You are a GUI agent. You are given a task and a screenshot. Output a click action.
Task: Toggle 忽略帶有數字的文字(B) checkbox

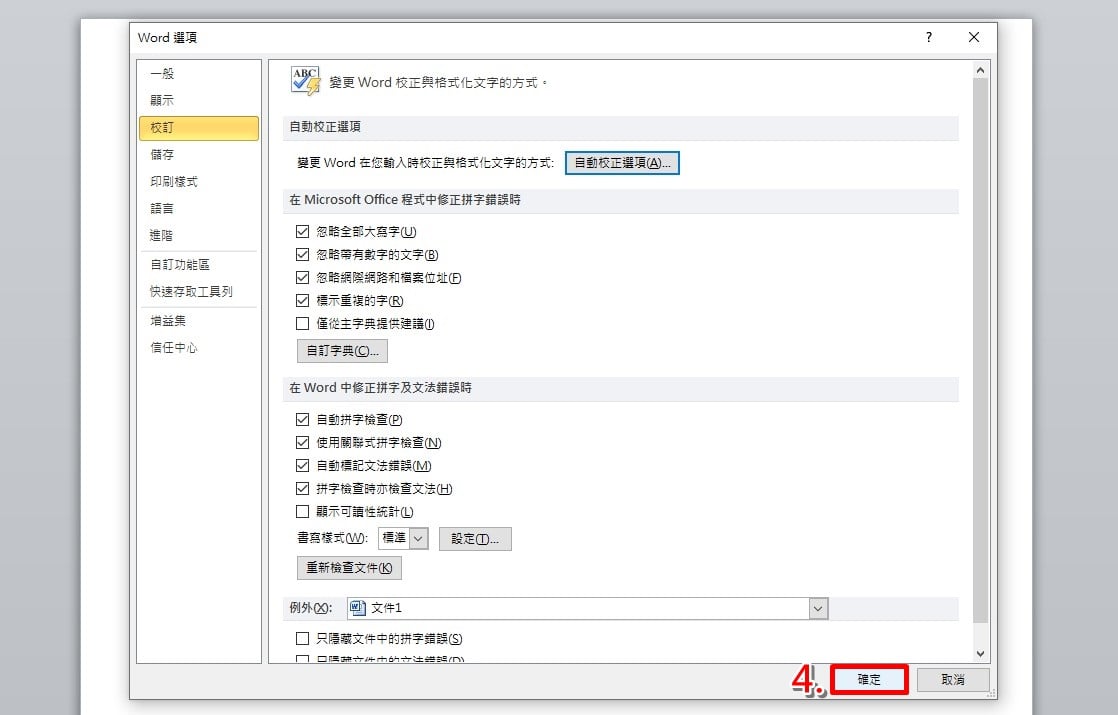(302, 254)
